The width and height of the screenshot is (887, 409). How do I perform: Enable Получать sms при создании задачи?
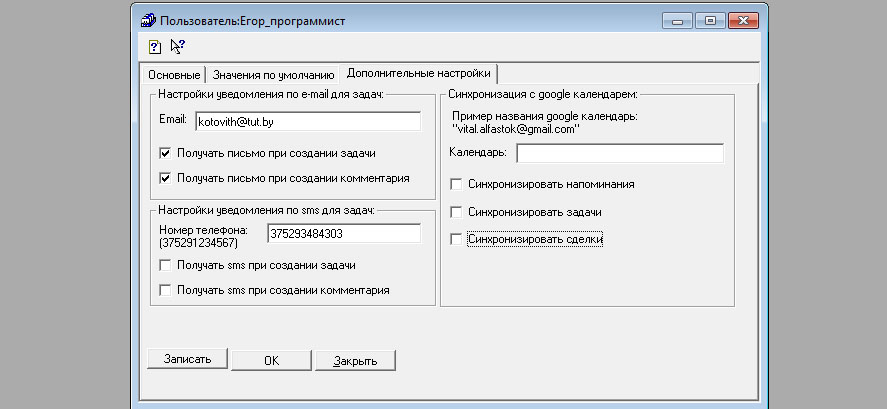165,265
